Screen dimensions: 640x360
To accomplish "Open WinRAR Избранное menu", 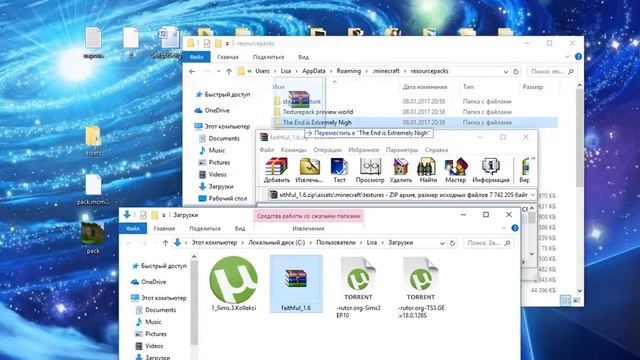I will (x=363, y=150).
